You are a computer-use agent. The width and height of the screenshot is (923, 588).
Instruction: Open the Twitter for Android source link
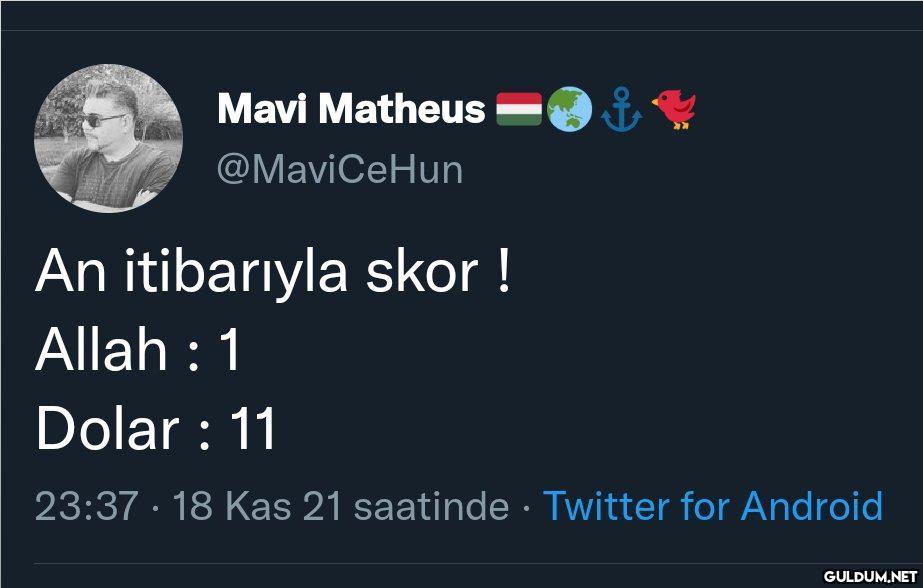712,506
